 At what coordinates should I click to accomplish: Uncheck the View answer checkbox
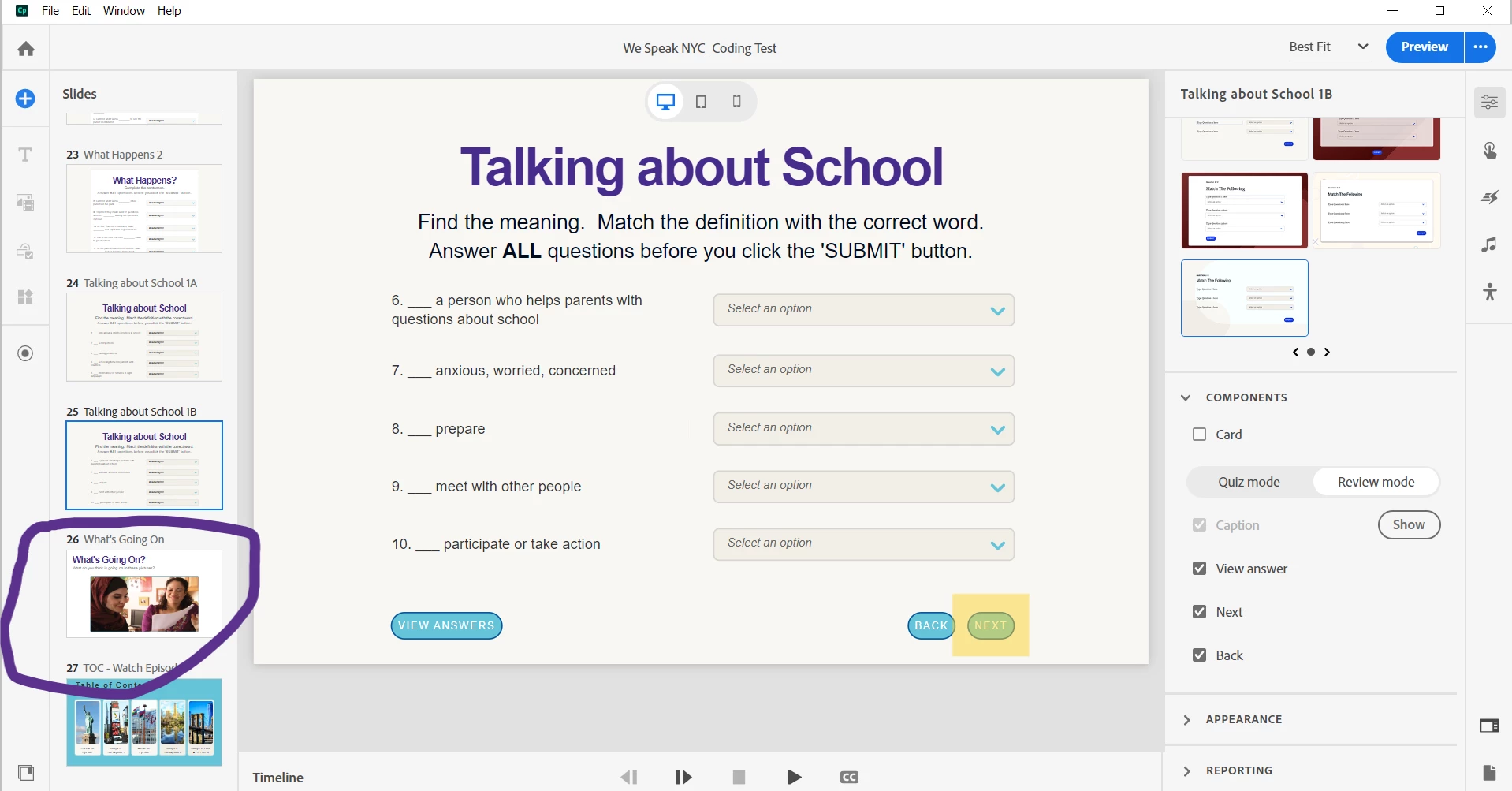click(x=1199, y=569)
